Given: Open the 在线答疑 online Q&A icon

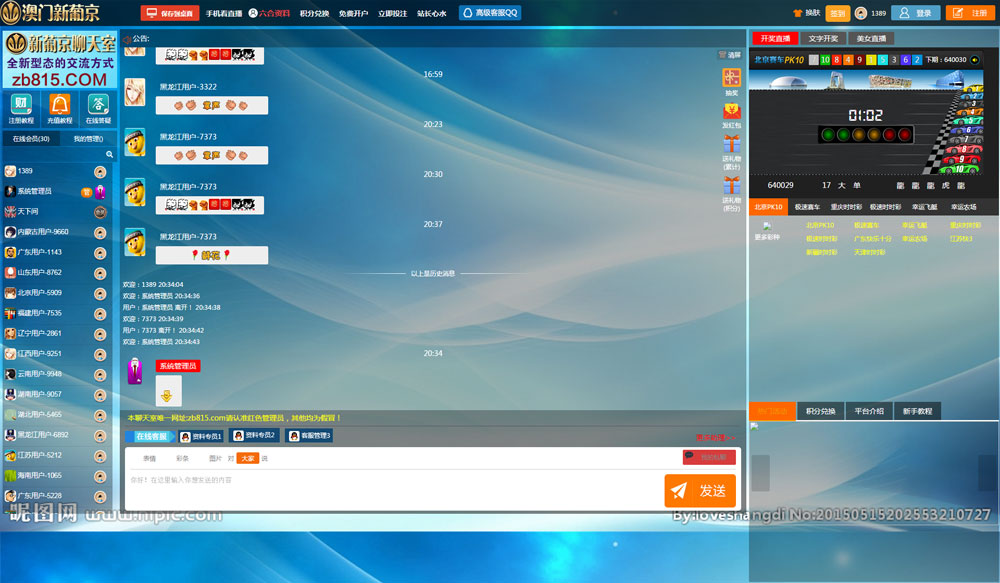Looking at the screenshot, I should point(98,104).
